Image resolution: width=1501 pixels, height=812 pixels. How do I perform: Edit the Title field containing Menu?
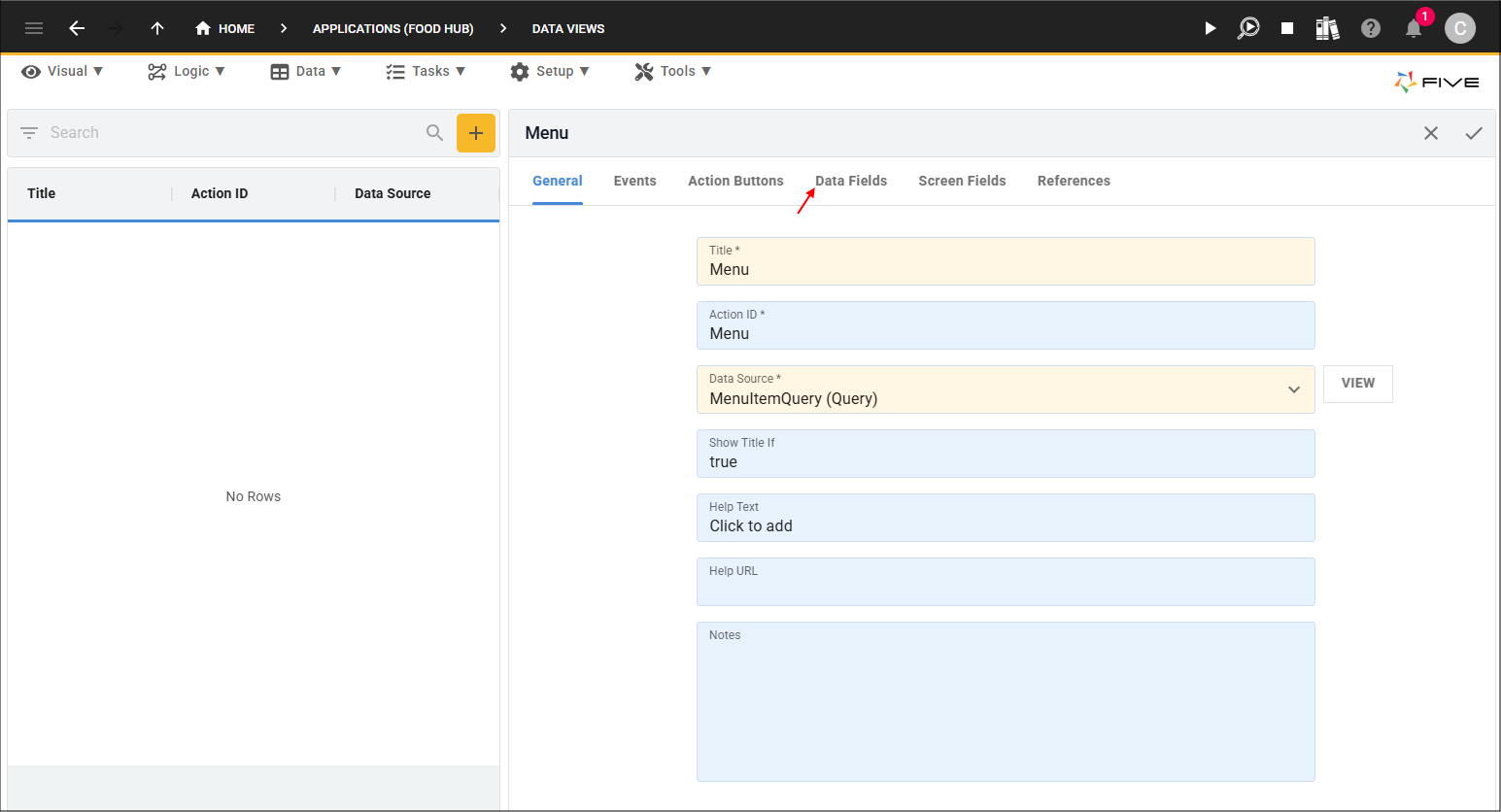coord(1006,261)
